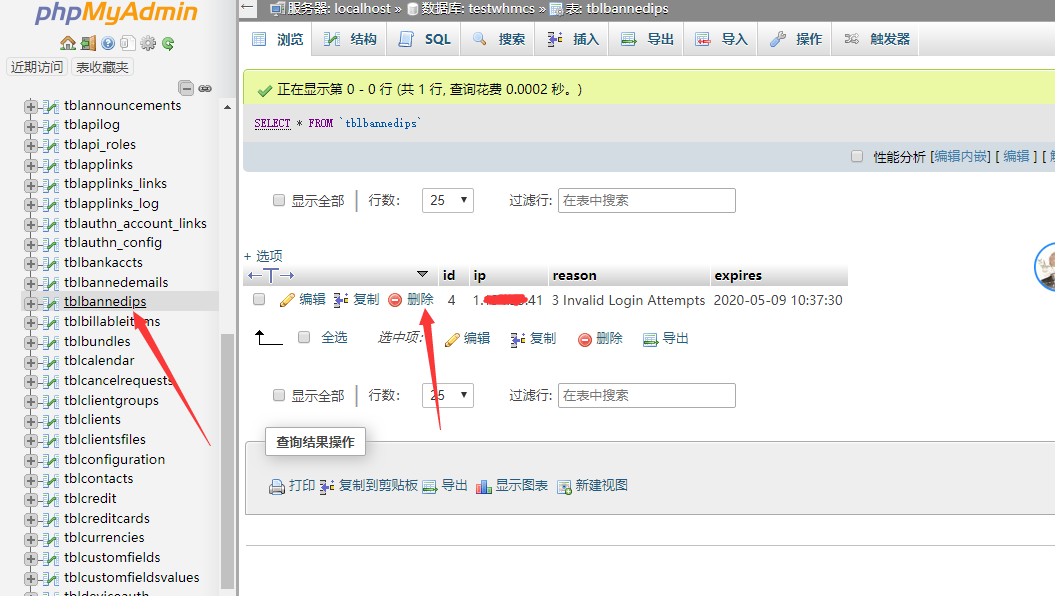1055x596 pixels.
Task: Tick the 全选 select-all checkbox
Action: pos(304,337)
